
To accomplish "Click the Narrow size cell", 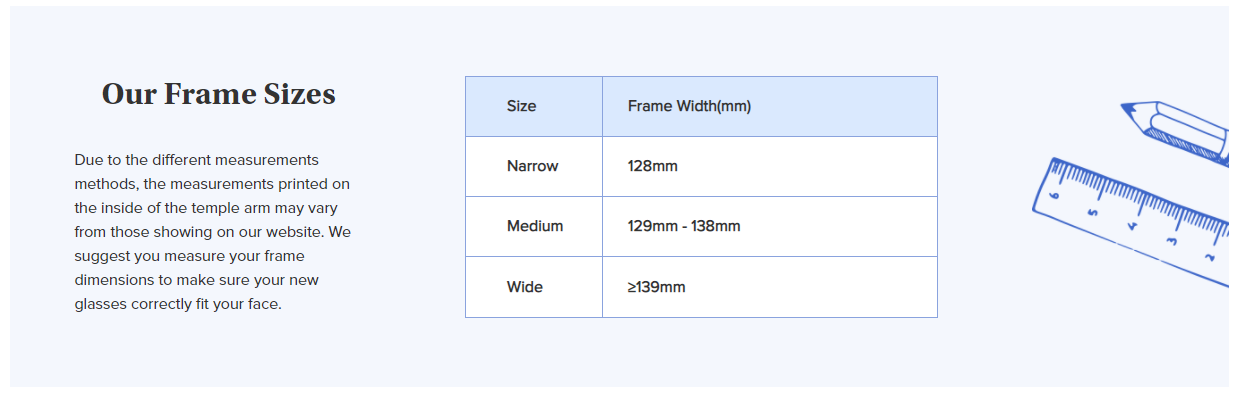I will 534,167.
